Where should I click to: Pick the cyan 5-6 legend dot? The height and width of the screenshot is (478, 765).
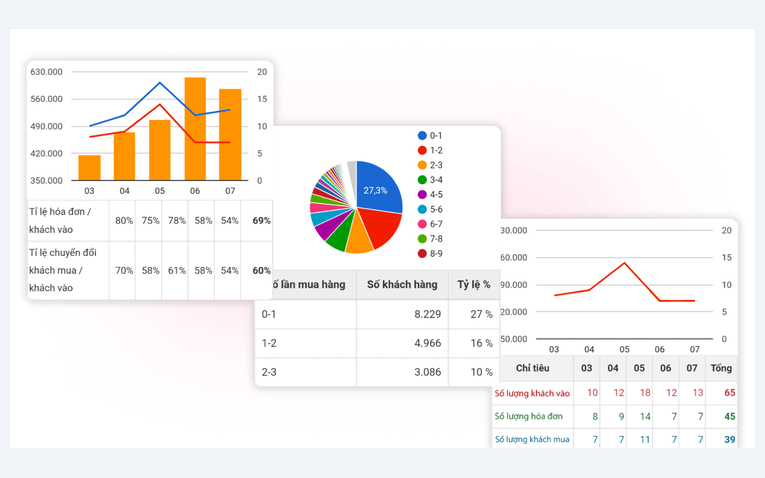[x=422, y=209]
